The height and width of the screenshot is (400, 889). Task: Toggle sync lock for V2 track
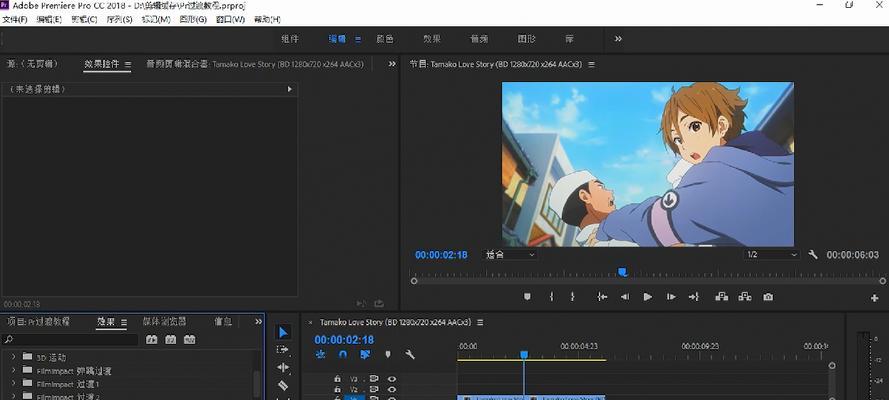click(374, 390)
